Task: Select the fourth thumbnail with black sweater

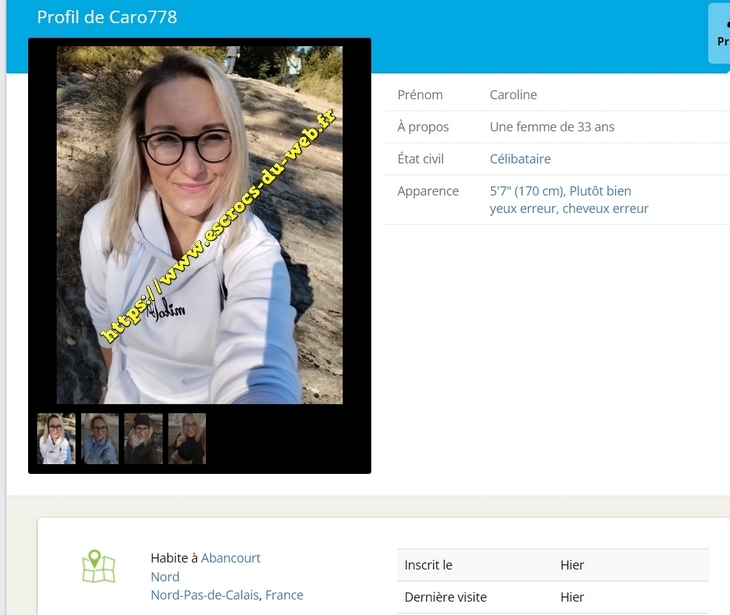Action: click(x=187, y=438)
